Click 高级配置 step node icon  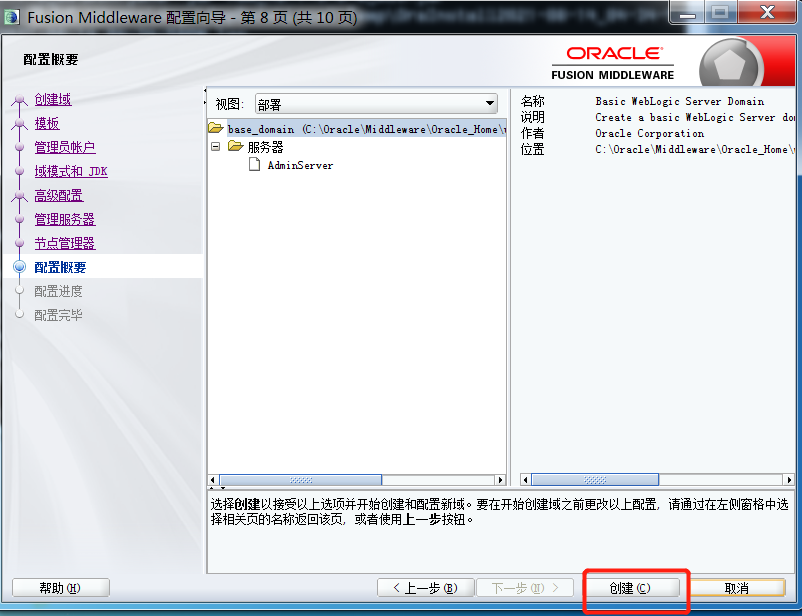click(19, 195)
